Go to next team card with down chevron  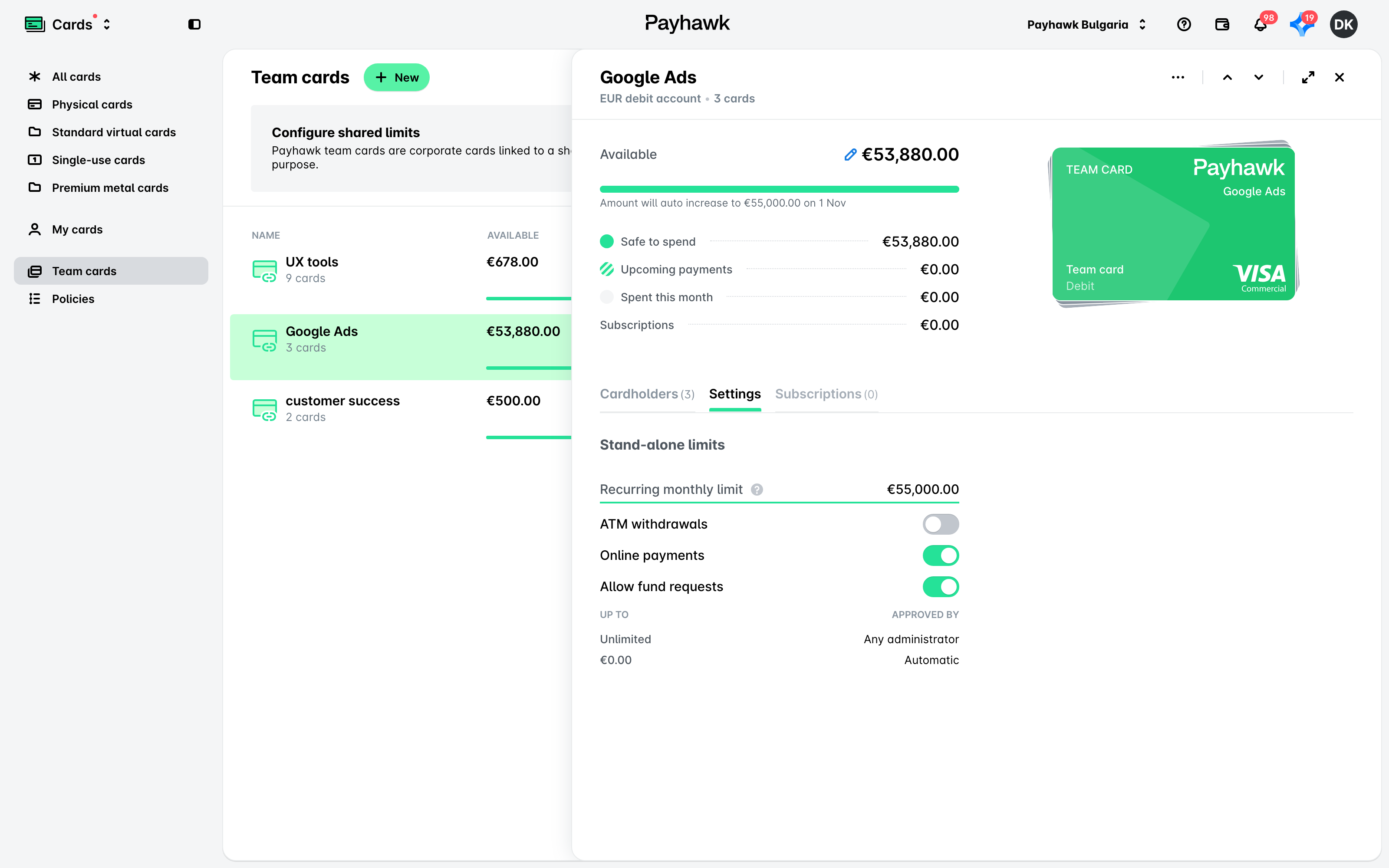1259,78
